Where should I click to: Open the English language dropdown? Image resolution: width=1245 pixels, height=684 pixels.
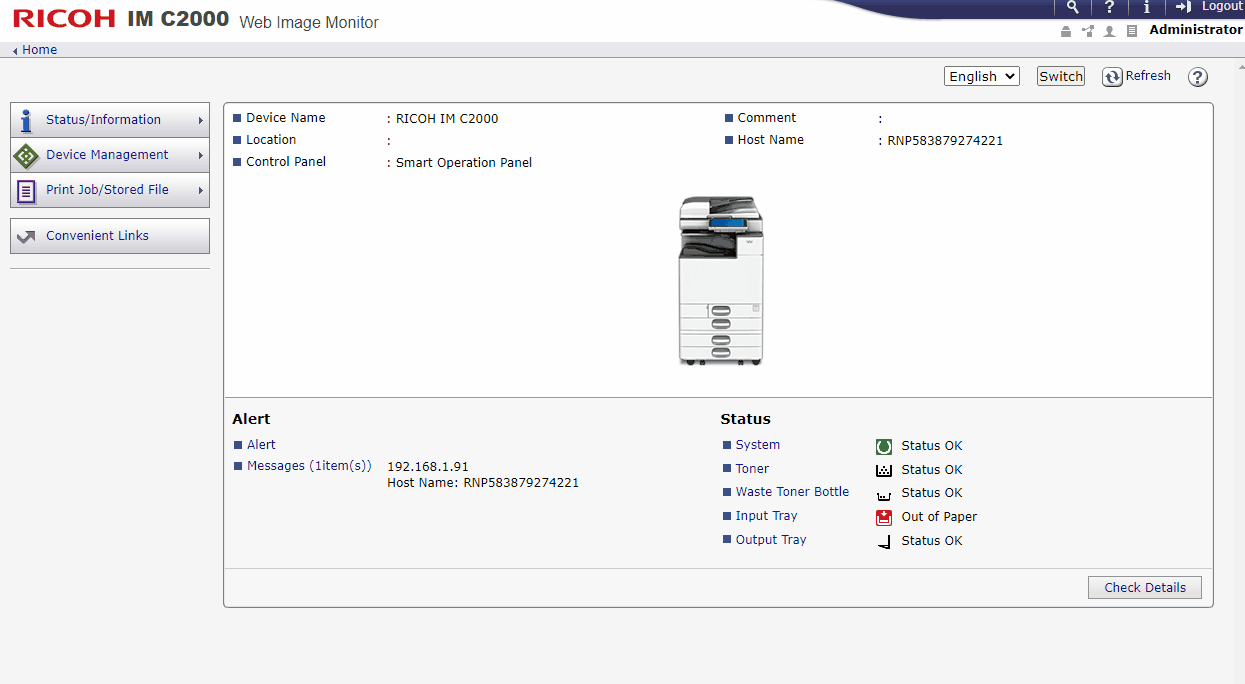pyautogui.click(x=981, y=76)
